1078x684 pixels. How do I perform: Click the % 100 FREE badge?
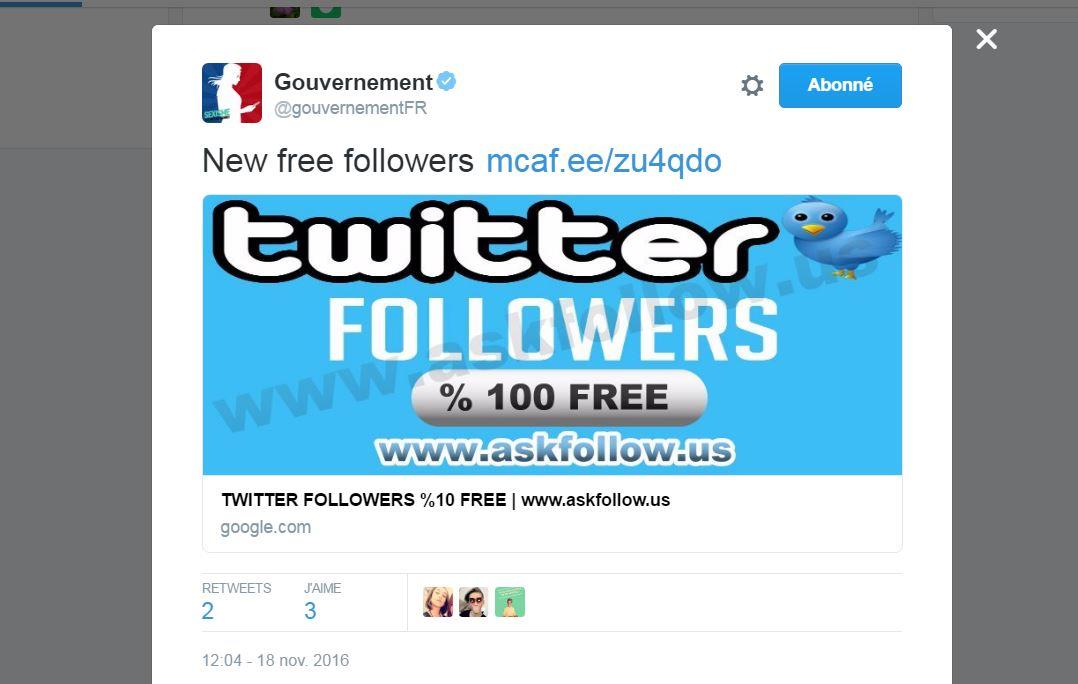[559, 398]
